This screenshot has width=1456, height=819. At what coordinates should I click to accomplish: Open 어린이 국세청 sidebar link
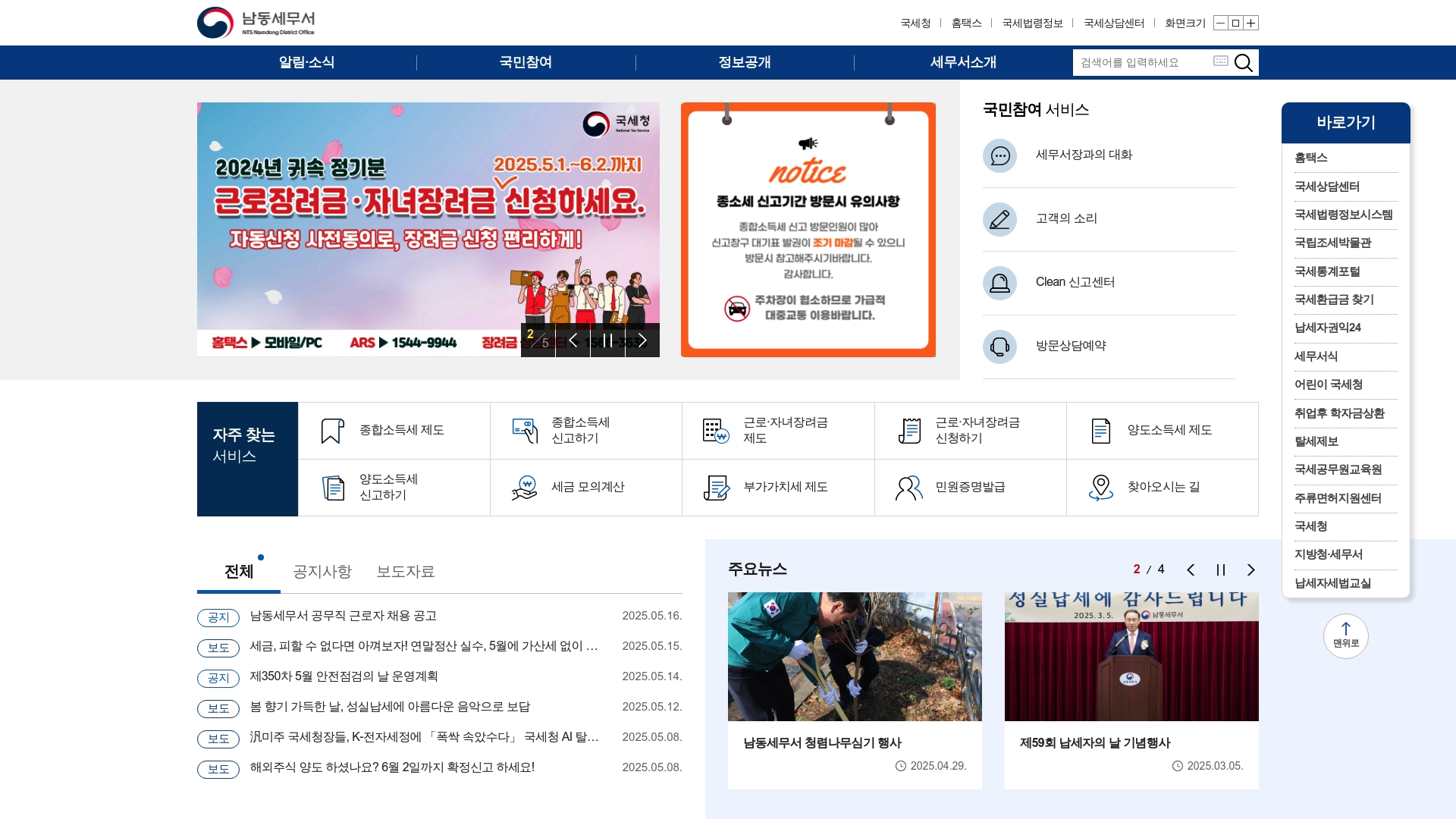click(x=1329, y=384)
